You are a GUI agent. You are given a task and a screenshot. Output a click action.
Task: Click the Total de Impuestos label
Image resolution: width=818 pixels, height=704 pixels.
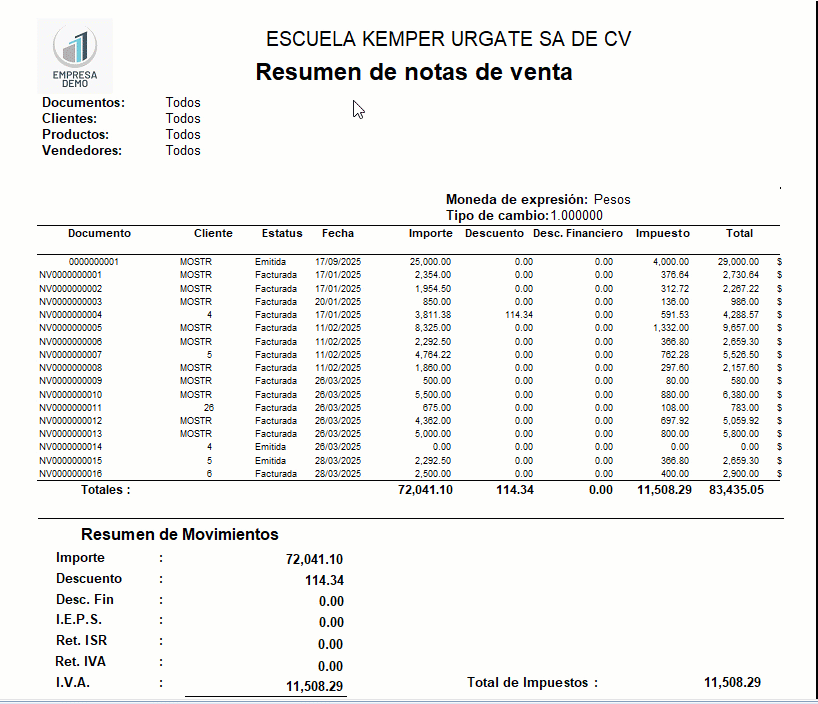pyautogui.click(x=532, y=682)
